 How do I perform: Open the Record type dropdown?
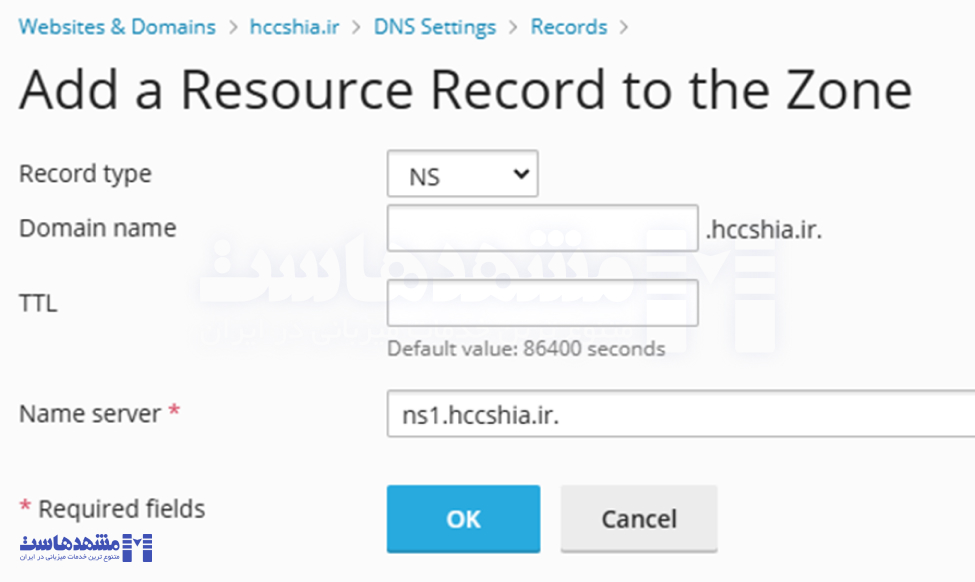[x=462, y=173]
